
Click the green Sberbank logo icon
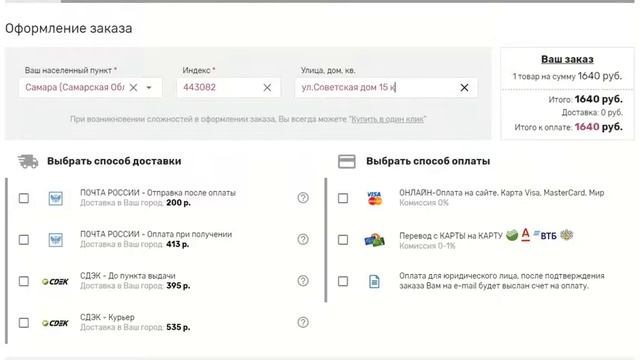512,235
